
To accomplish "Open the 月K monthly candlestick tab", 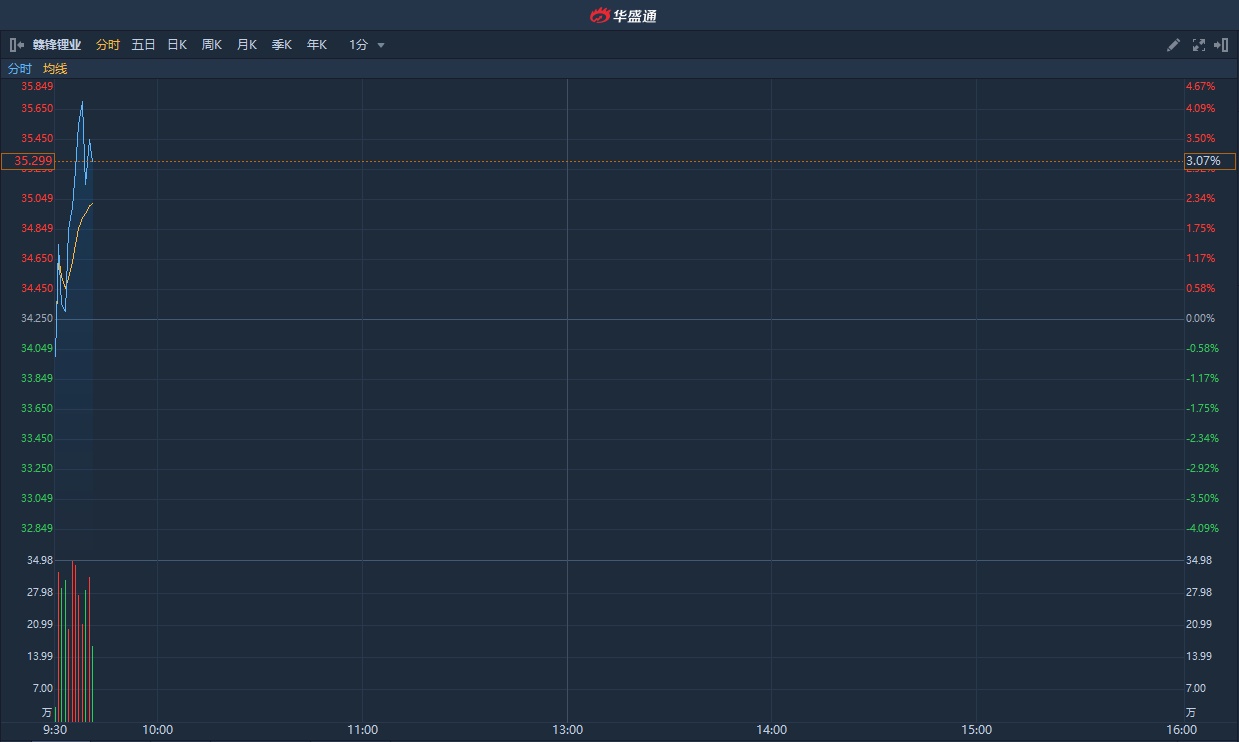I will 247,45.
